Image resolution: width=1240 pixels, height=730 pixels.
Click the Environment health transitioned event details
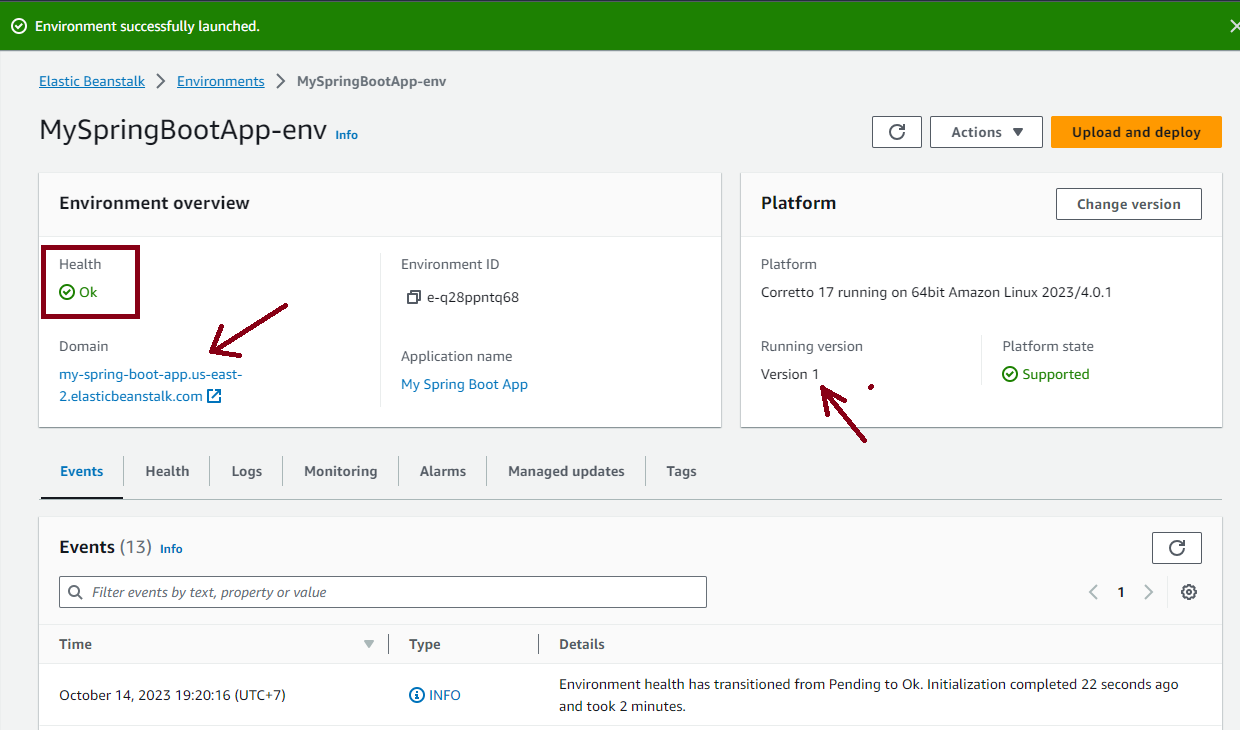pyautogui.click(x=869, y=695)
